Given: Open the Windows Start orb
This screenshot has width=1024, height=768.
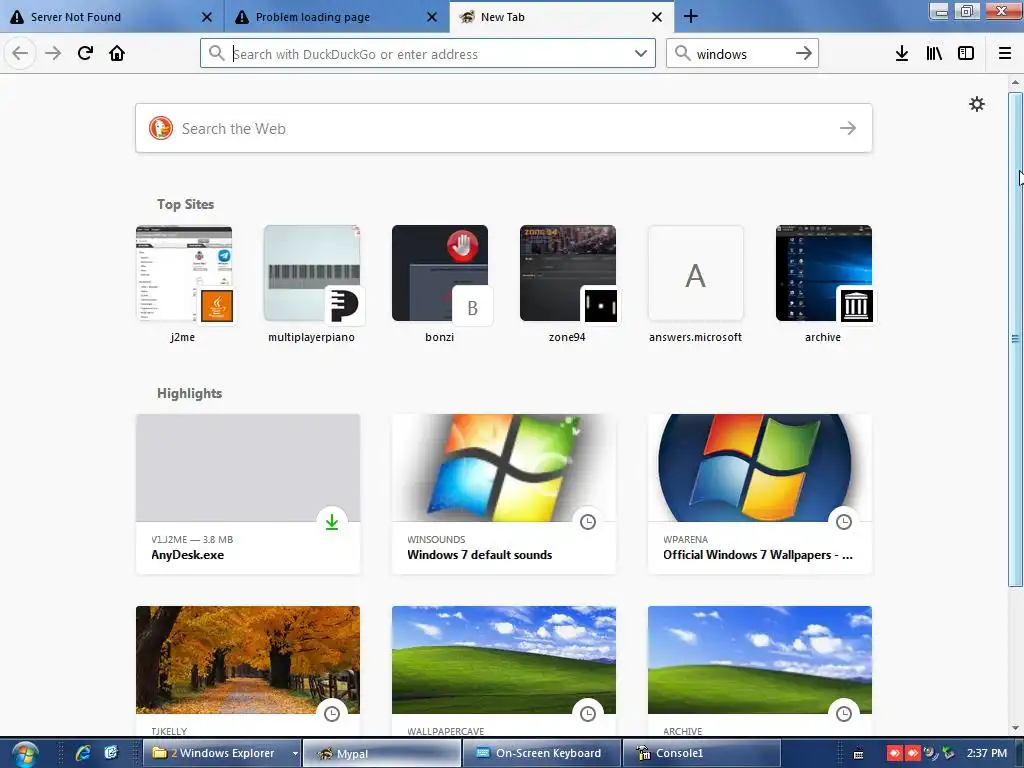Looking at the screenshot, I should 25,754.
